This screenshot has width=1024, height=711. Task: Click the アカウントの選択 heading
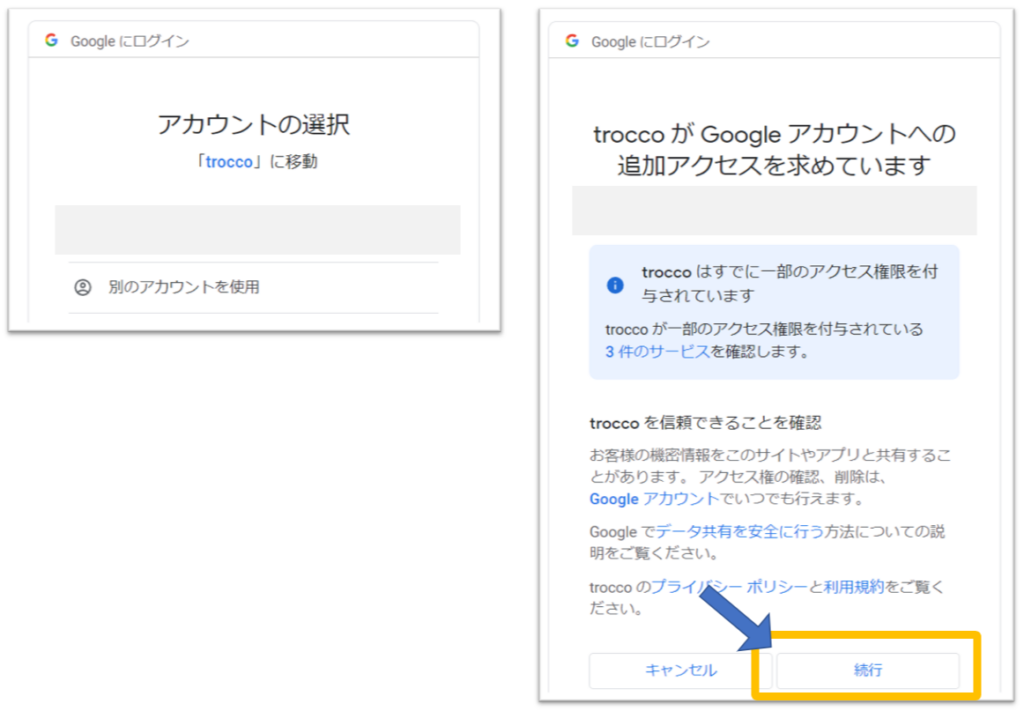[254, 125]
